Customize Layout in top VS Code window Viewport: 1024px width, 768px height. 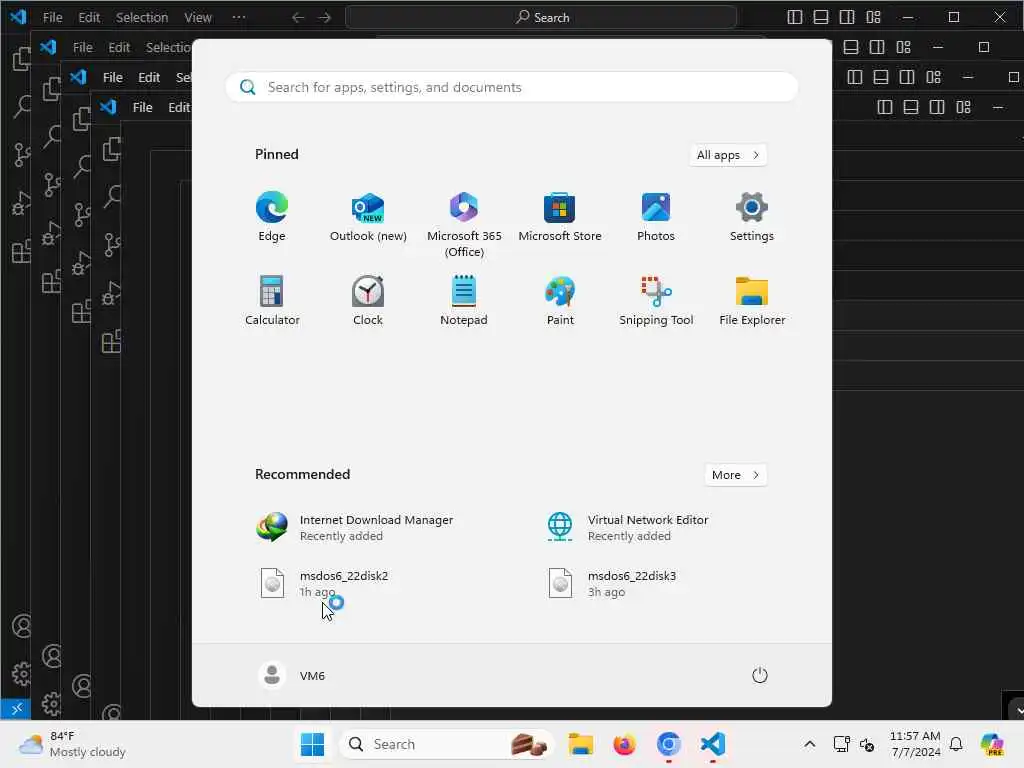tap(873, 18)
